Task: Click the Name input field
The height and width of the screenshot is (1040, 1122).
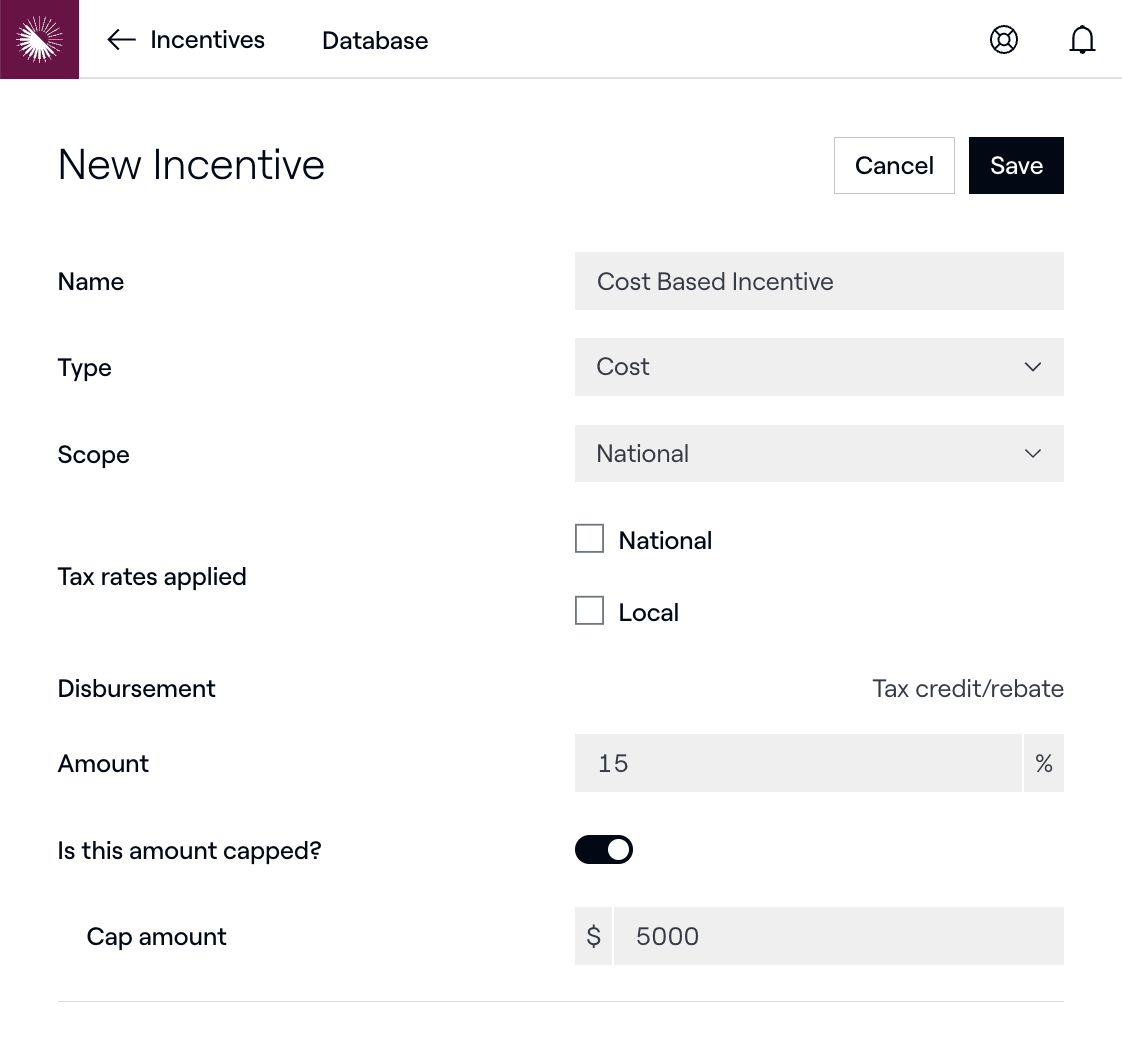Action: coord(819,282)
